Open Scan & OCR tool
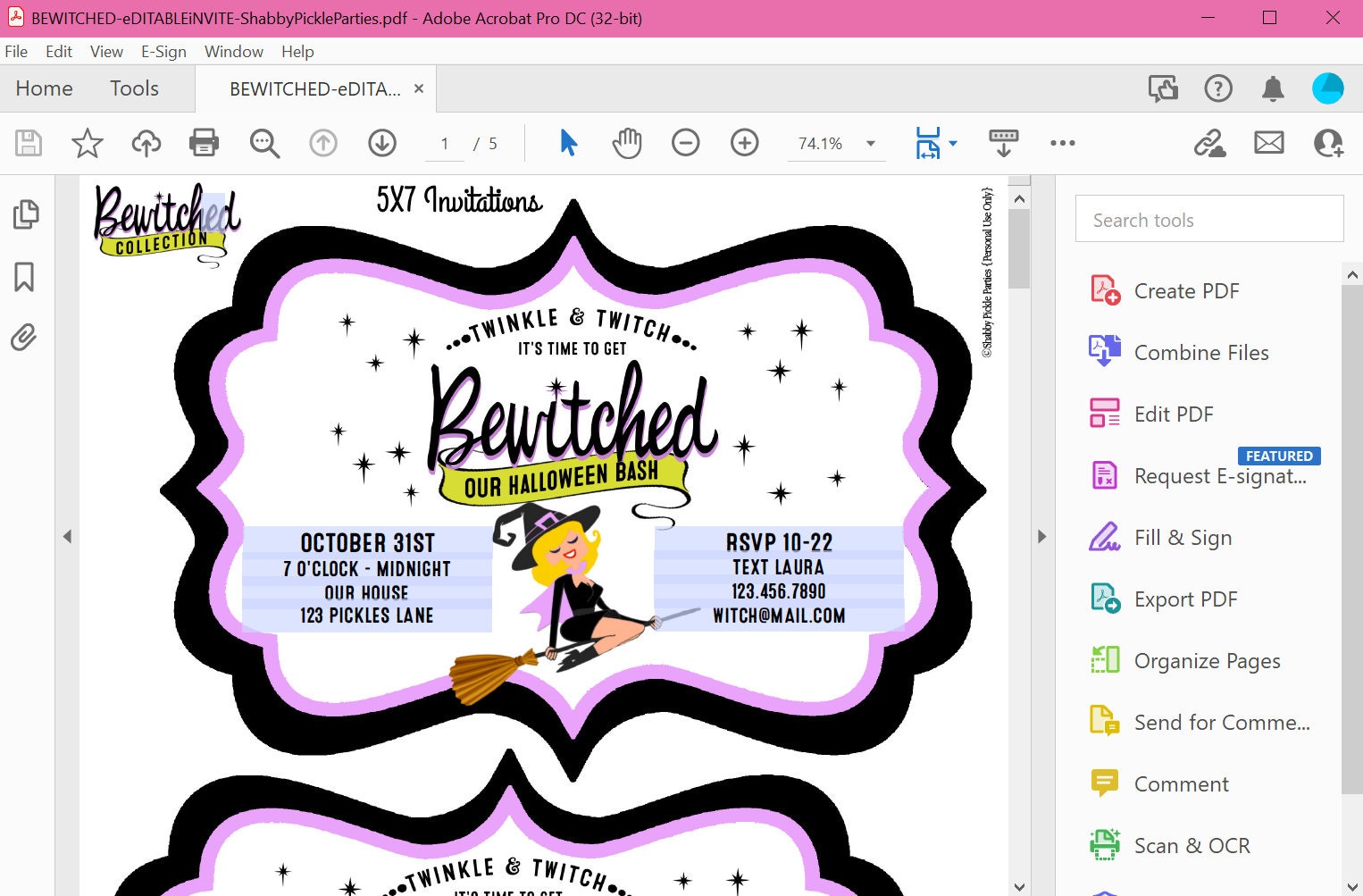Screen dimensions: 1363x896 pos(1170,846)
